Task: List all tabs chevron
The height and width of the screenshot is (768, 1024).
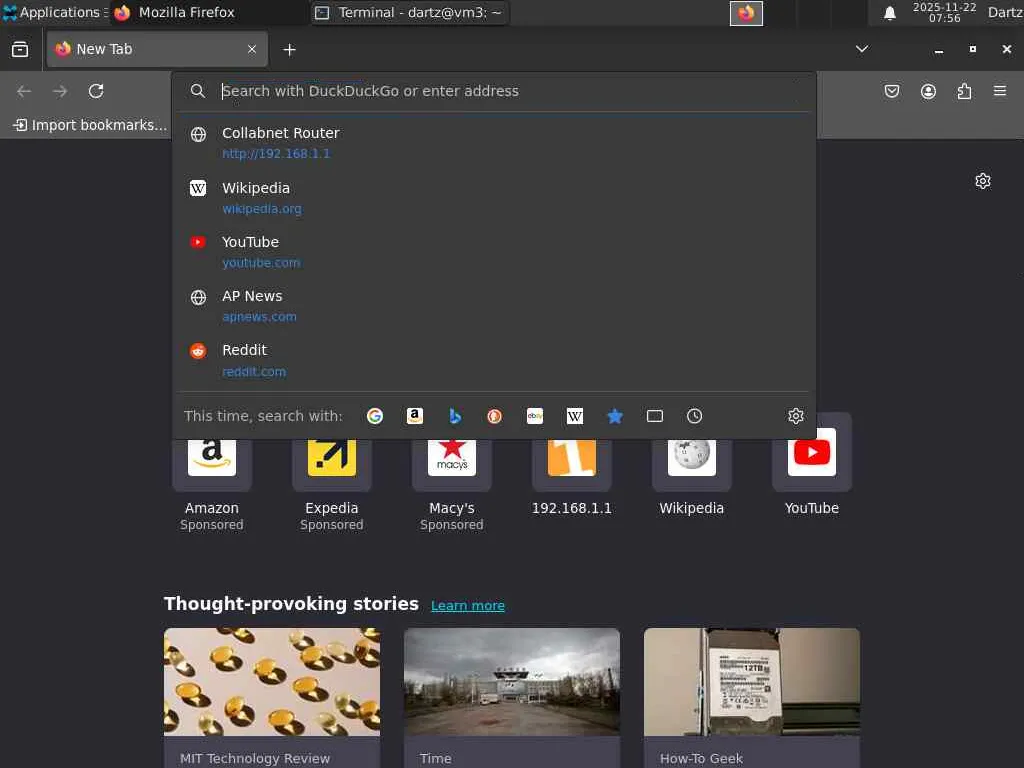Action: [862, 49]
